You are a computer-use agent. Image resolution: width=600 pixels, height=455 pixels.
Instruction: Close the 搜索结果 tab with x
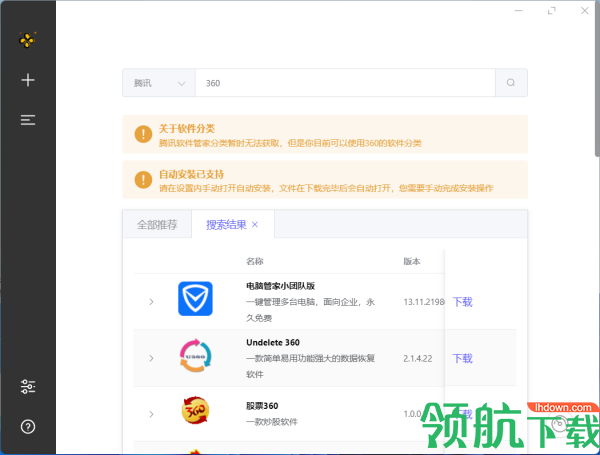(255, 225)
